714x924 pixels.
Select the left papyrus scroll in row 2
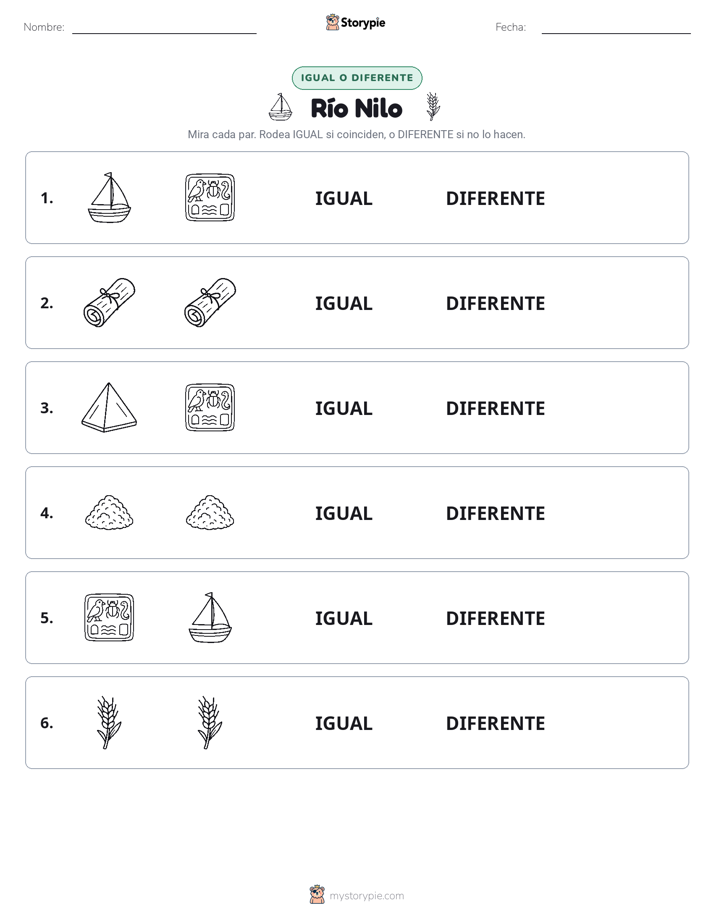pyautogui.click(x=109, y=302)
